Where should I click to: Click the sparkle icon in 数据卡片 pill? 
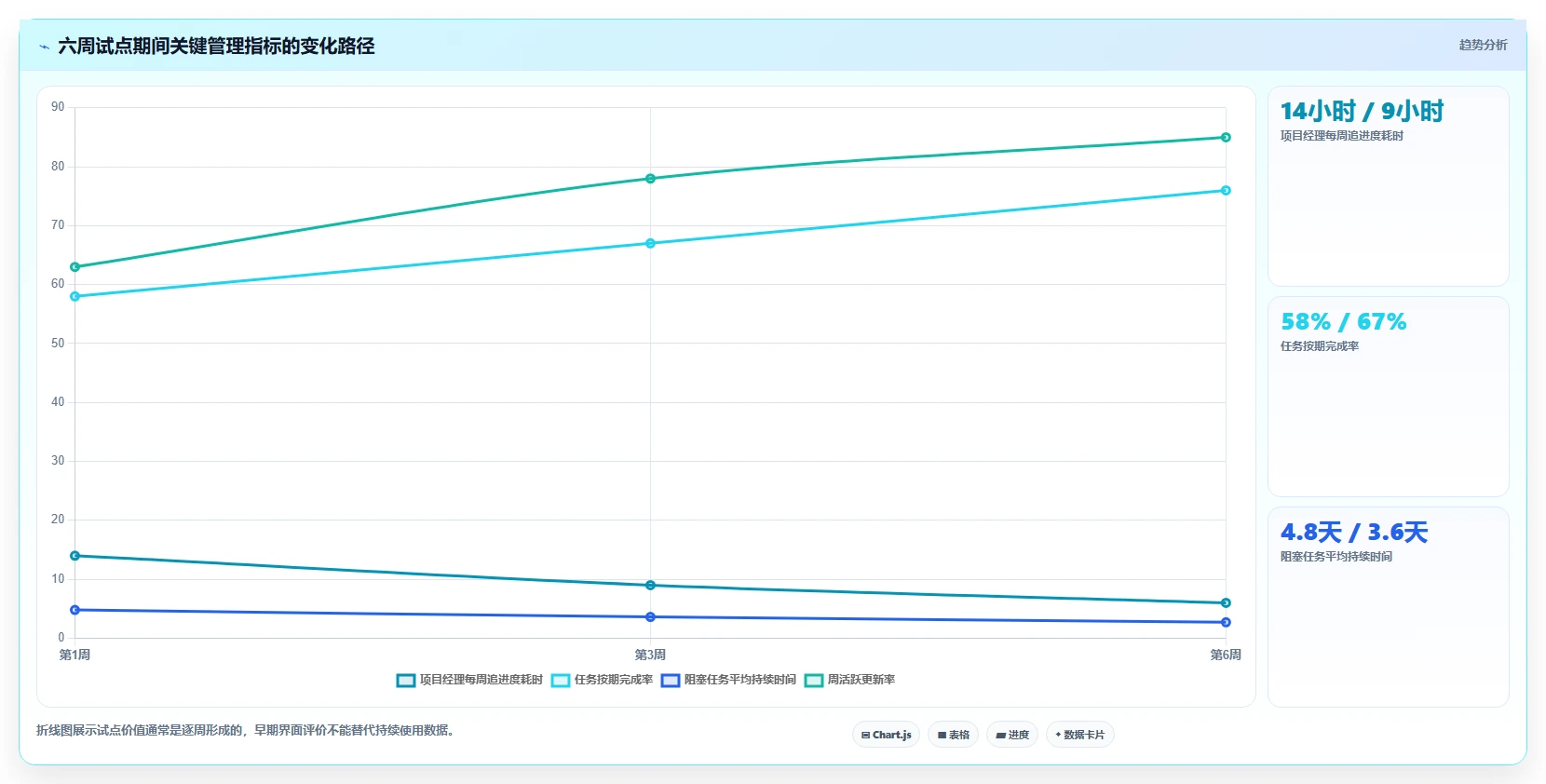point(1058,735)
